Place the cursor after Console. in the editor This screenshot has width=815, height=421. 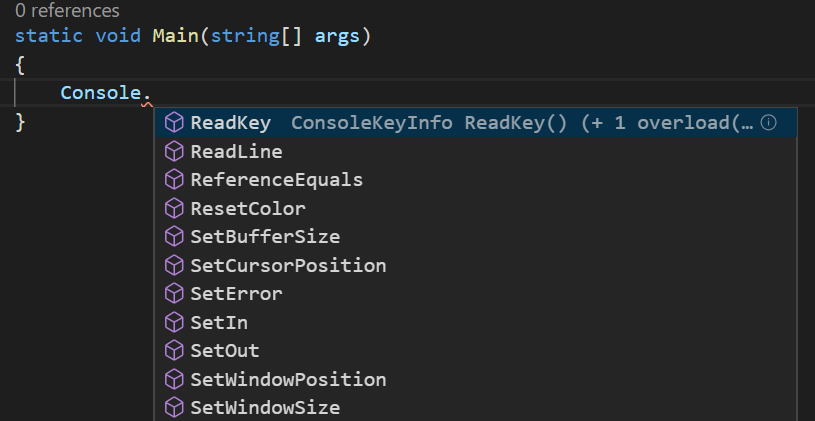coord(152,93)
